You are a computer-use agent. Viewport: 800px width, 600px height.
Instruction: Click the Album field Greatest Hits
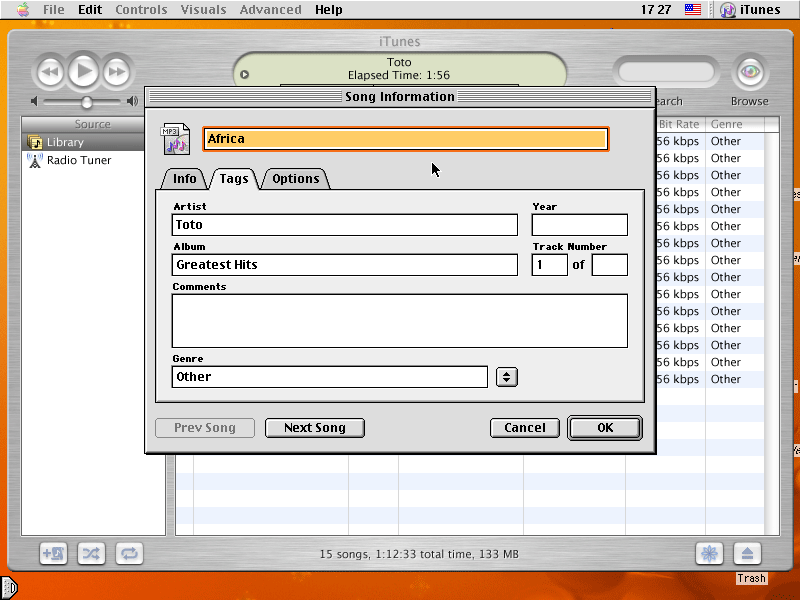click(345, 265)
